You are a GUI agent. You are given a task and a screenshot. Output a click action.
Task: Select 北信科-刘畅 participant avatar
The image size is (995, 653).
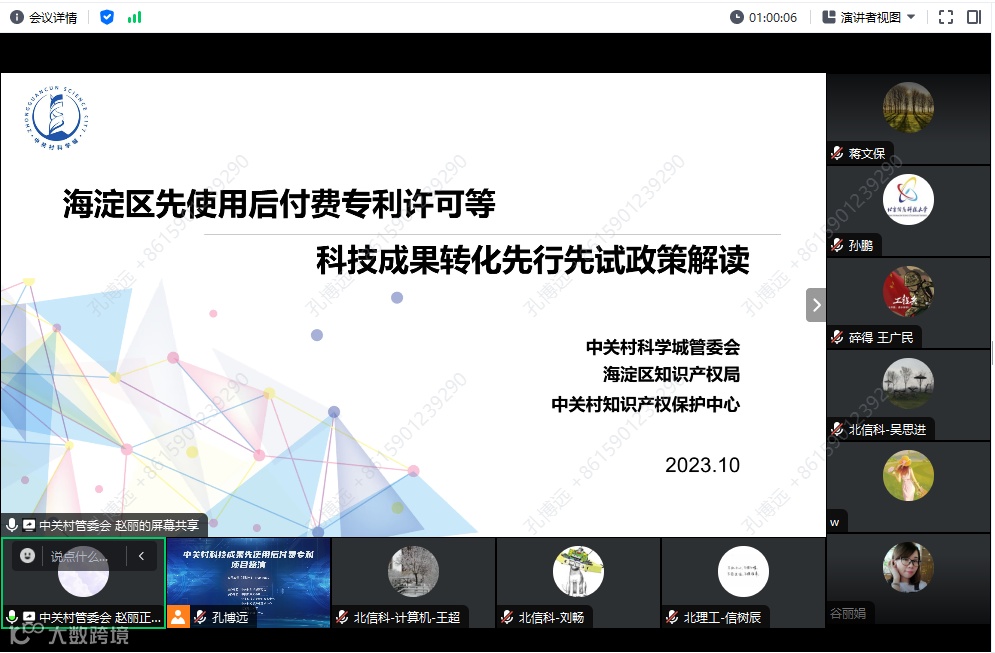point(578,571)
